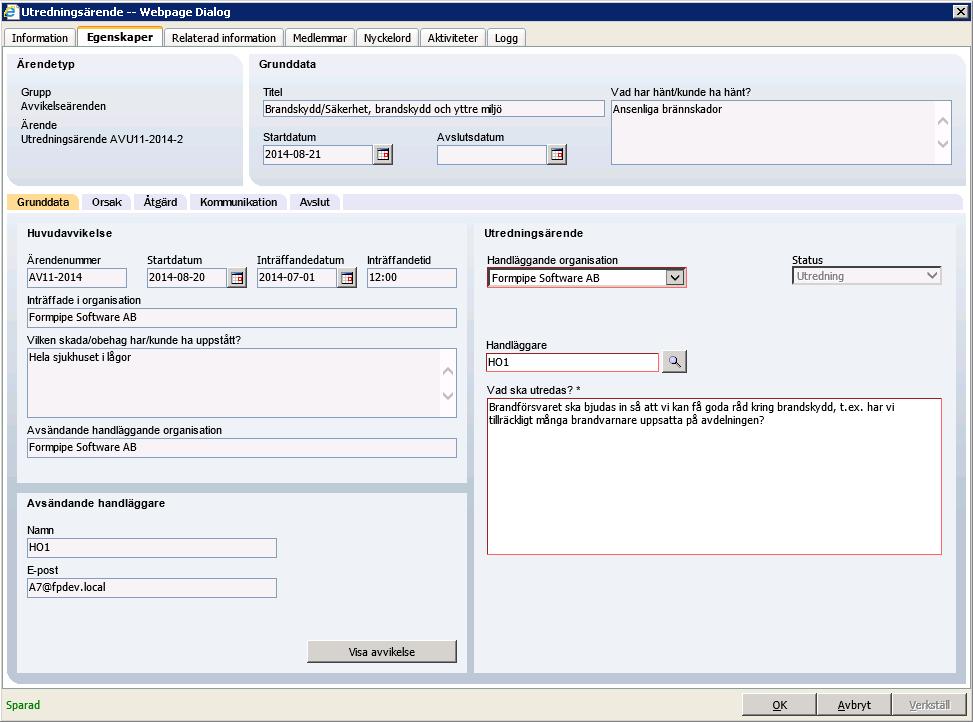The image size is (973, 722).
Task: Click the Inträffandetid field showing 12:00
Action: 411,277
